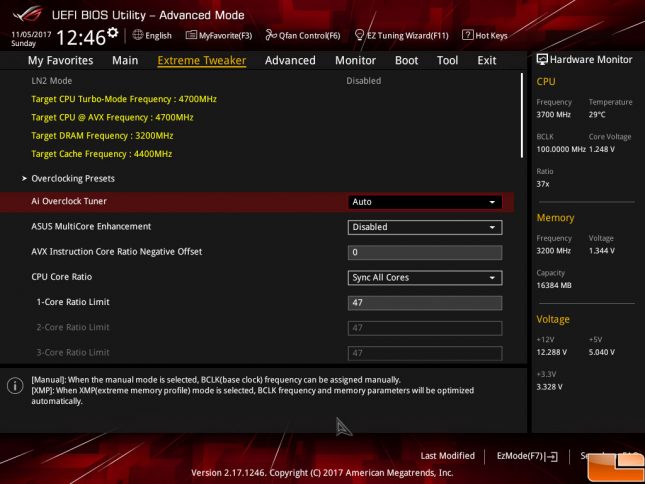Click LN2 Mode Disabled value
The height and width of the screenshot is (484, 645).
tap(363, 81)
